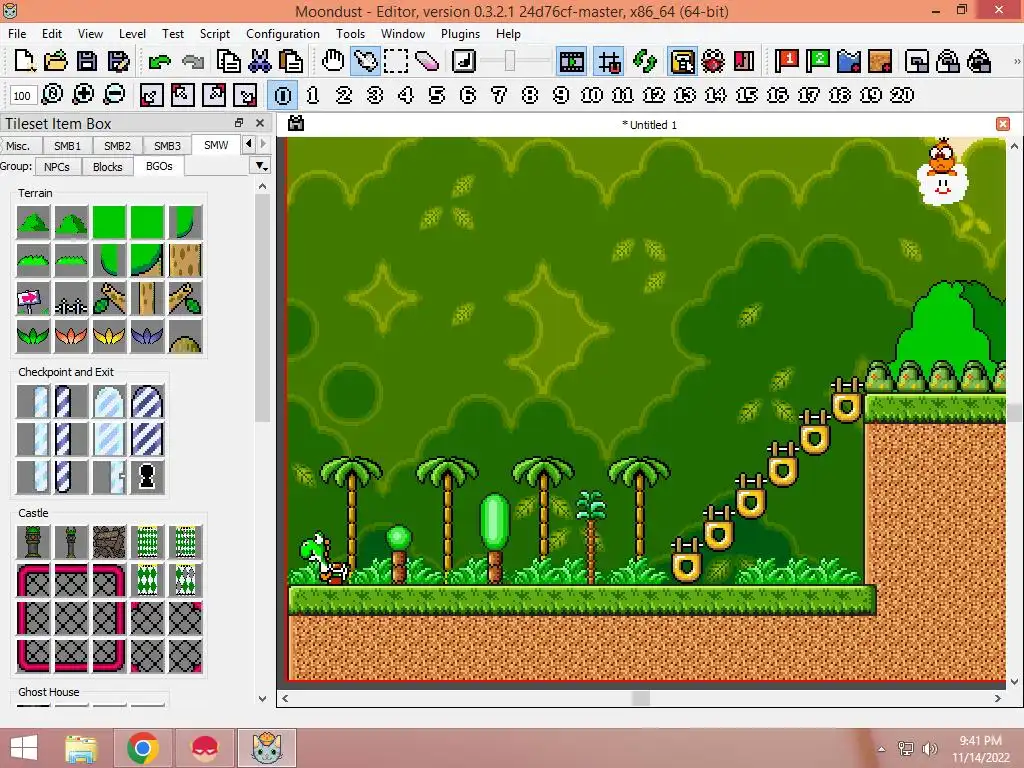Expand the toolbar overflow chevron
The height and width of the screenshot is (768, 1024).
(1016, 61)
